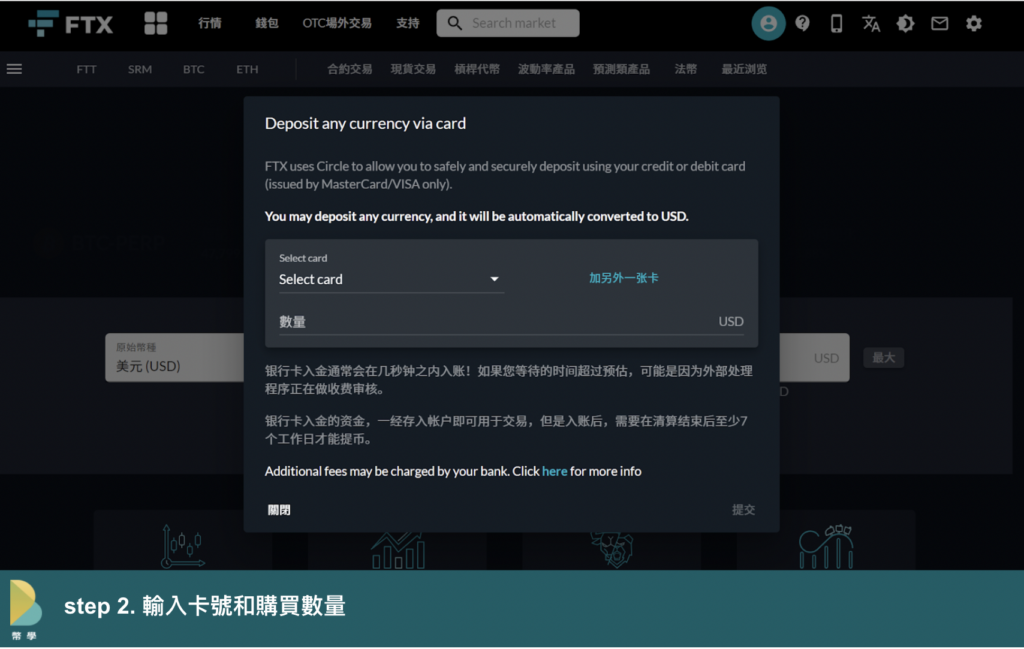This screenshot has width=1024, height=649.
Task: Open the 波動率產品 tab
Action: click(546, 69)
